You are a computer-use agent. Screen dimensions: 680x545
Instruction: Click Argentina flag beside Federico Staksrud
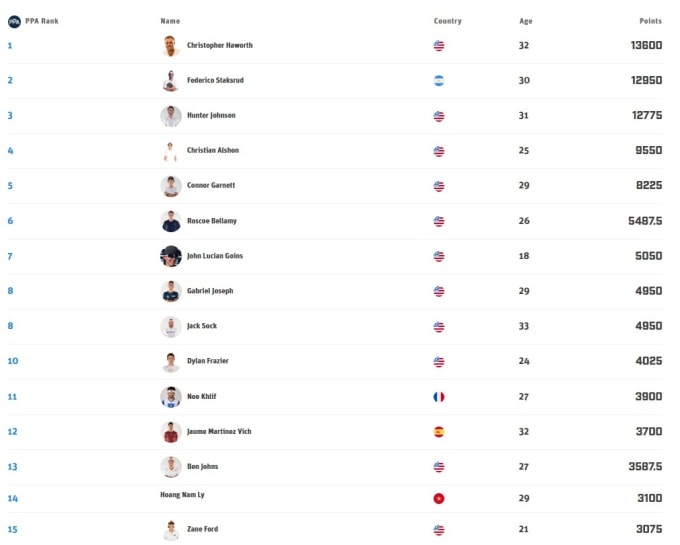439,81
